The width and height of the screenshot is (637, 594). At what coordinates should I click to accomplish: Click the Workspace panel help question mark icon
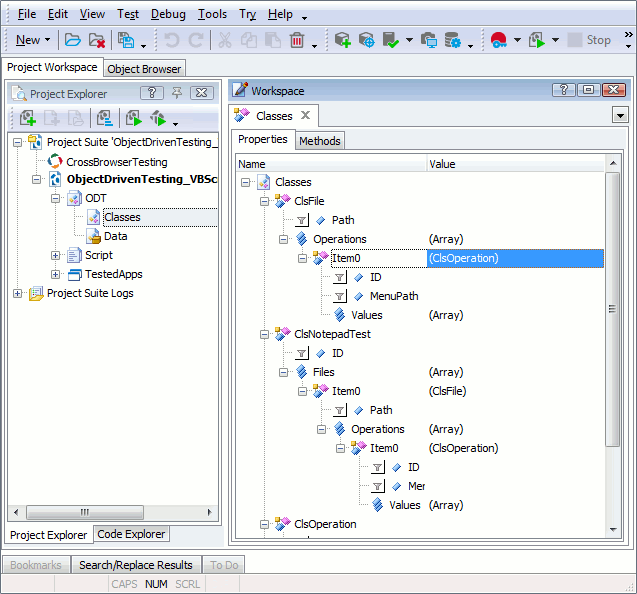(x=563, y=90)
